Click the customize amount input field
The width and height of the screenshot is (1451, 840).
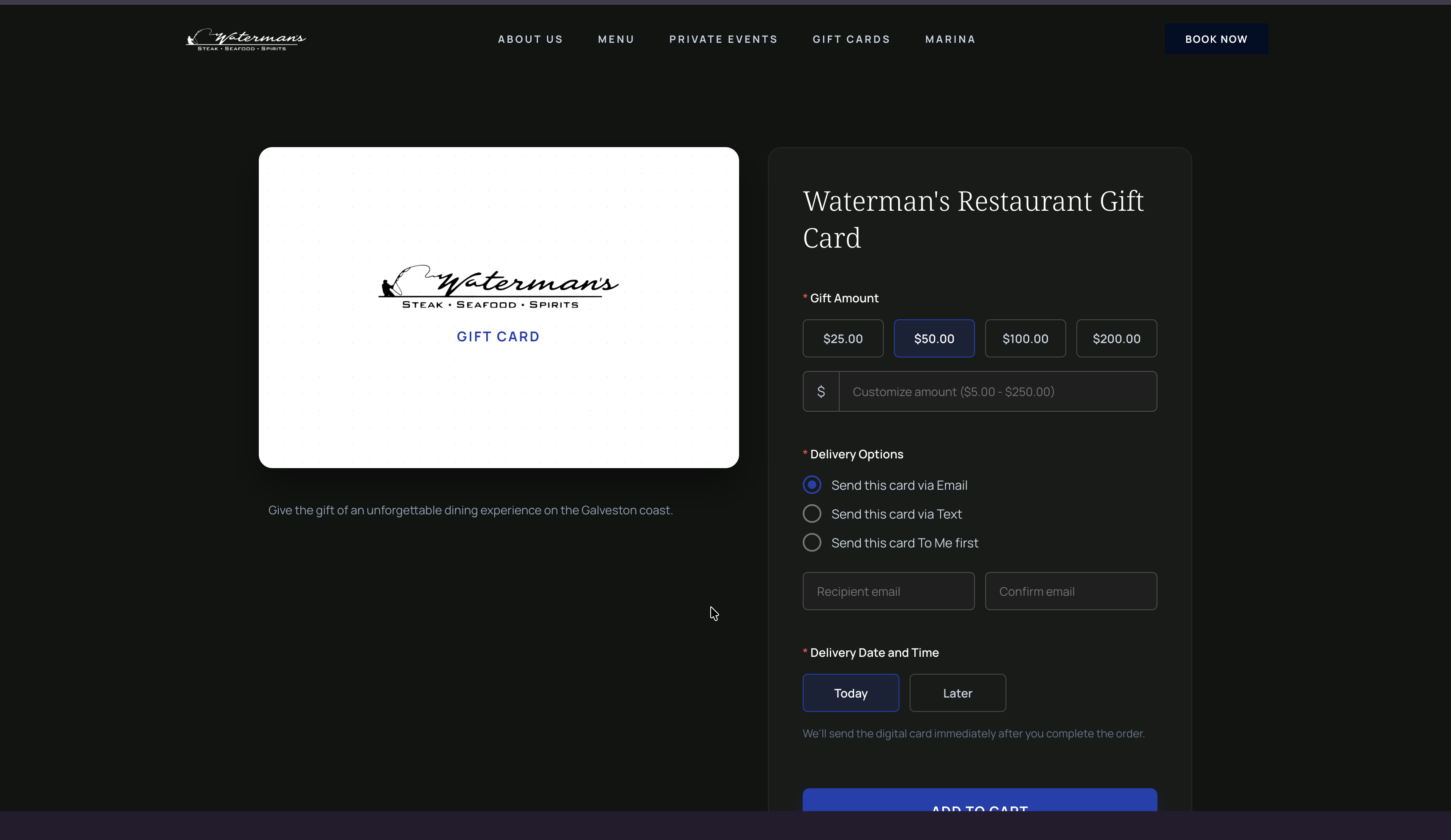998,391
